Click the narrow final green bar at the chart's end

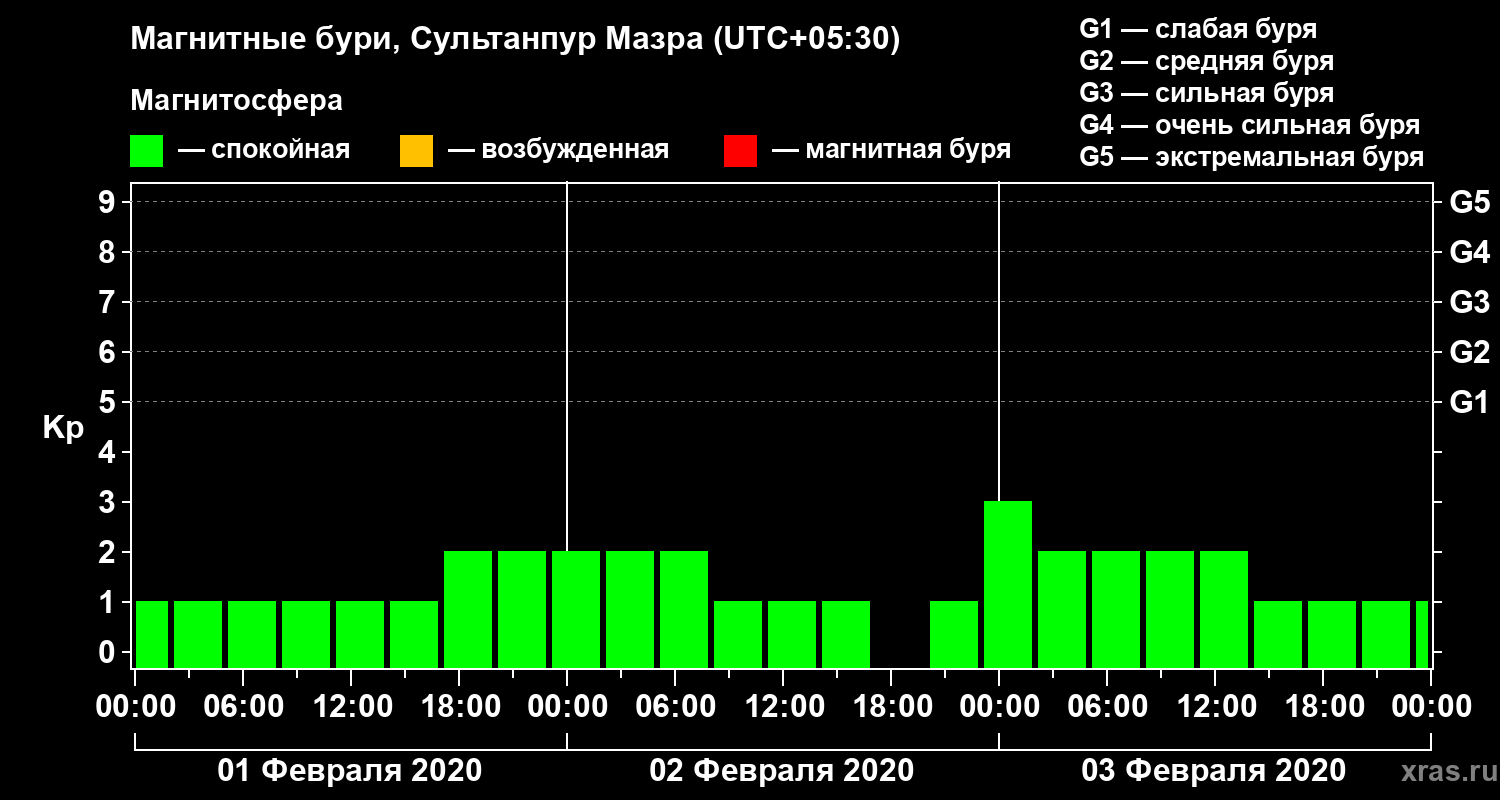click(1422, 635)
